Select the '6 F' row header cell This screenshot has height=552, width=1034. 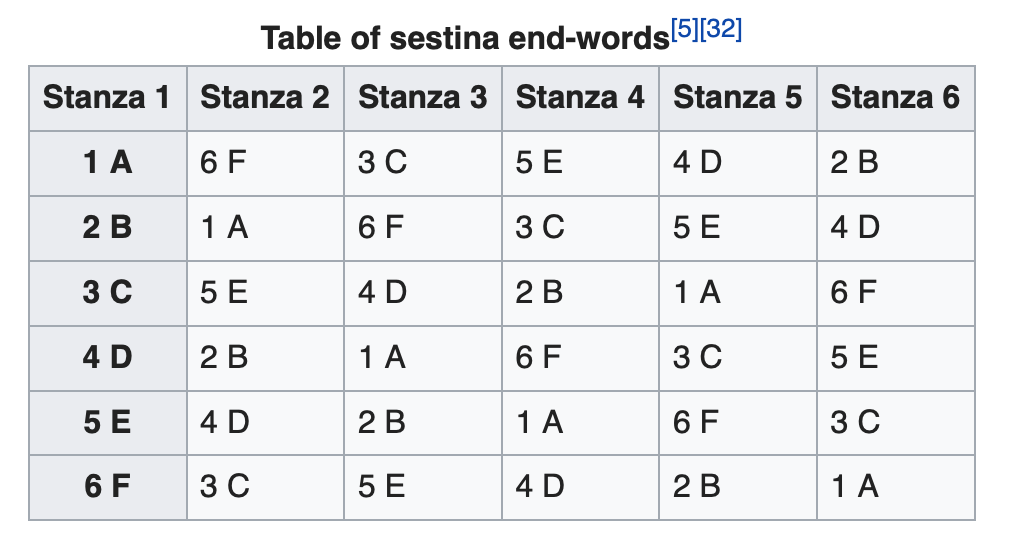tap(107, 487)
